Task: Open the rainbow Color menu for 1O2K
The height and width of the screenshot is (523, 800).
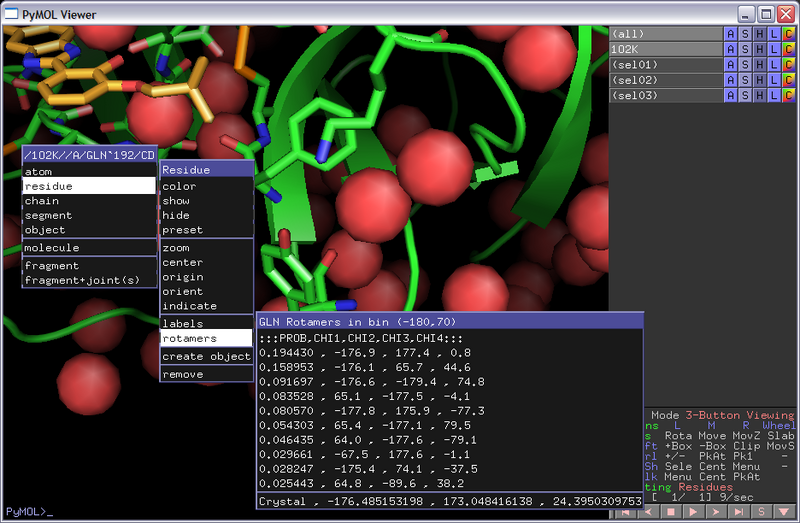Action: [x=787, y=49]
